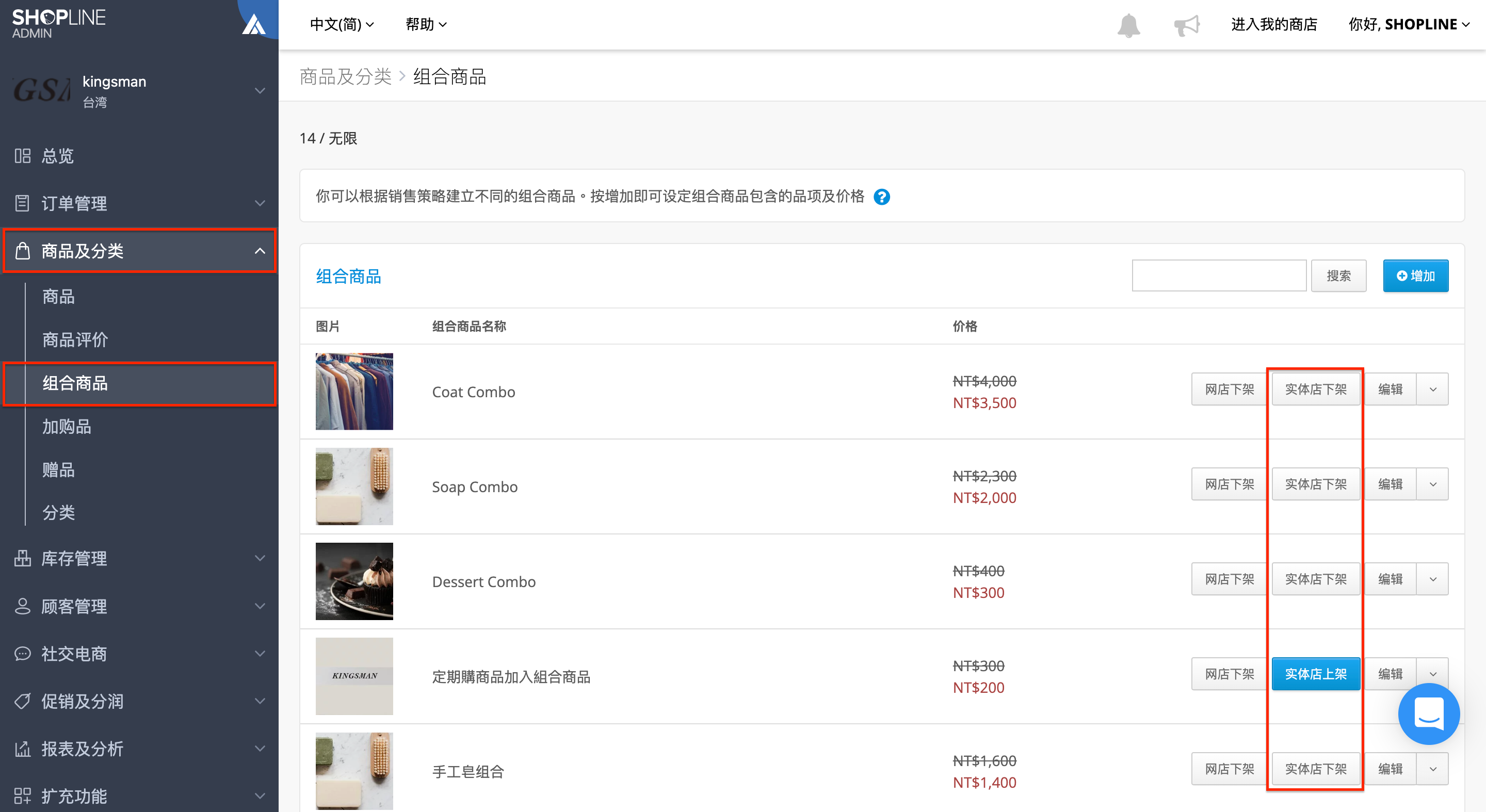Click the combo product search input field

pos(1219,275)
